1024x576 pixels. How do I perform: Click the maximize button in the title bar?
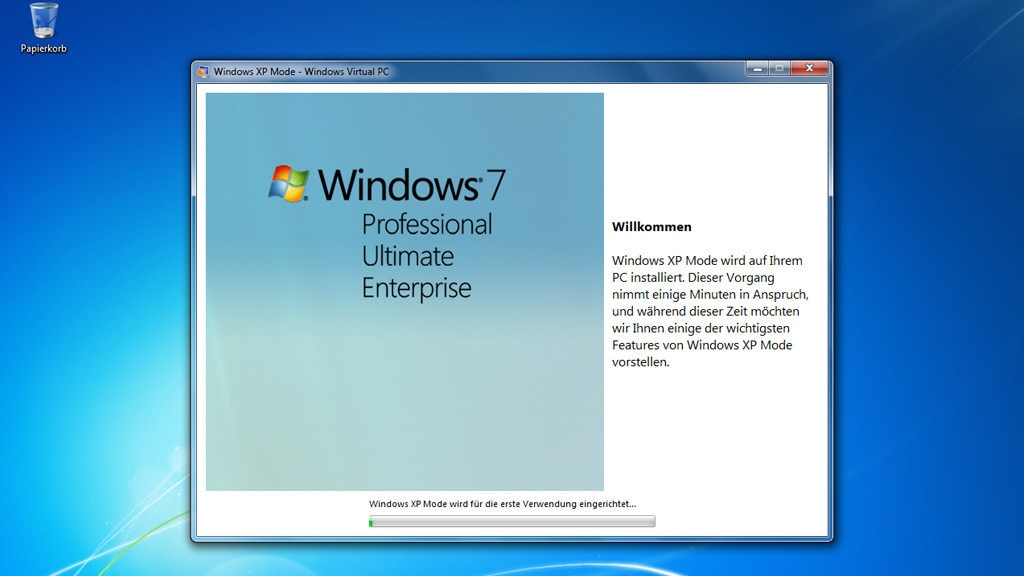tap(779, 69)
